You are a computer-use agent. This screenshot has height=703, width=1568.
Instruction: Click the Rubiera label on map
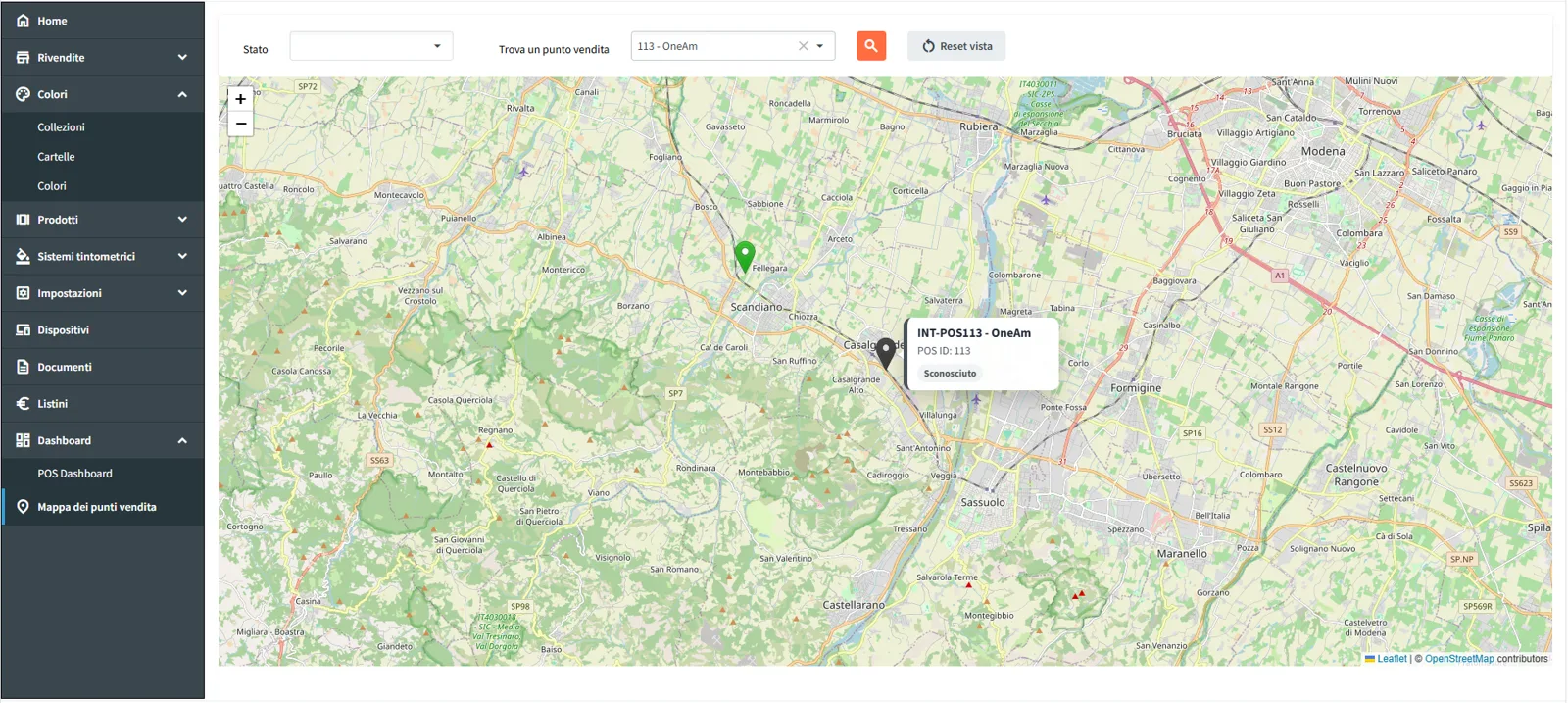979,126
